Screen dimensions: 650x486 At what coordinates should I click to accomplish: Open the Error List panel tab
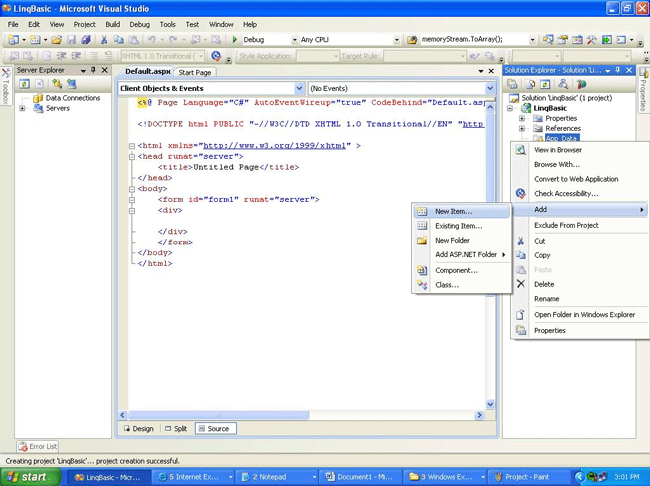point(38,446)
